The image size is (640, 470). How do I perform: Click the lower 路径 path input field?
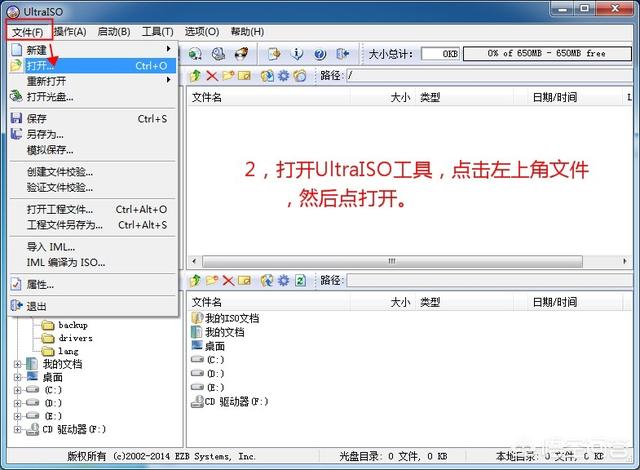tap(490, 281)
